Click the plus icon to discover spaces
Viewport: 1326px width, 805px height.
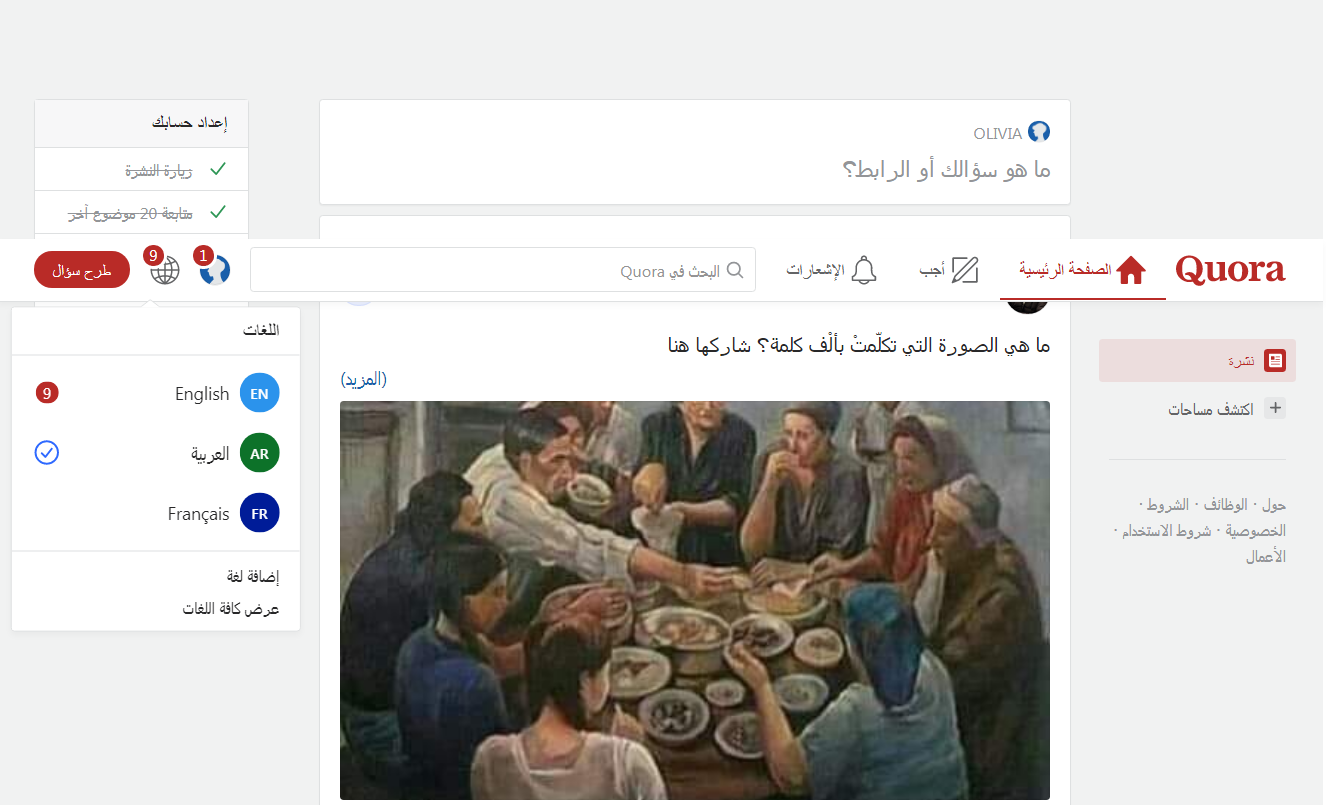coord(1275,408)
